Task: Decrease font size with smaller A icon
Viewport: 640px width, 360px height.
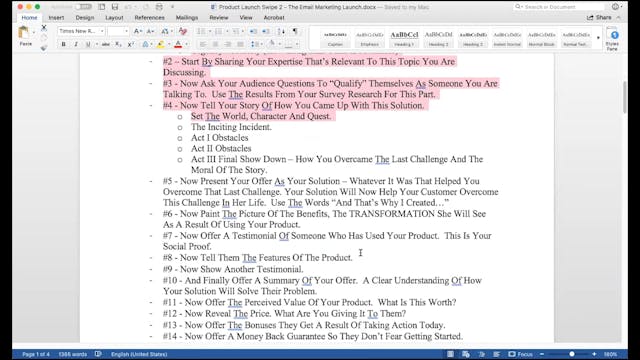Action: coord(150,31)
